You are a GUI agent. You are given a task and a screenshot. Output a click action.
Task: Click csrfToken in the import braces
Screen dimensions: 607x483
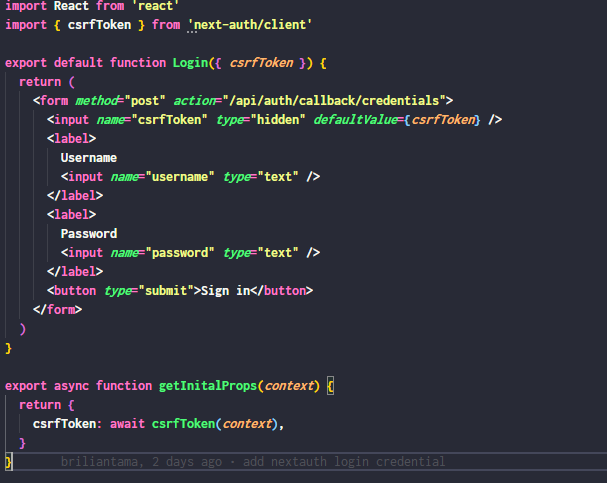[x=99, y=25]
